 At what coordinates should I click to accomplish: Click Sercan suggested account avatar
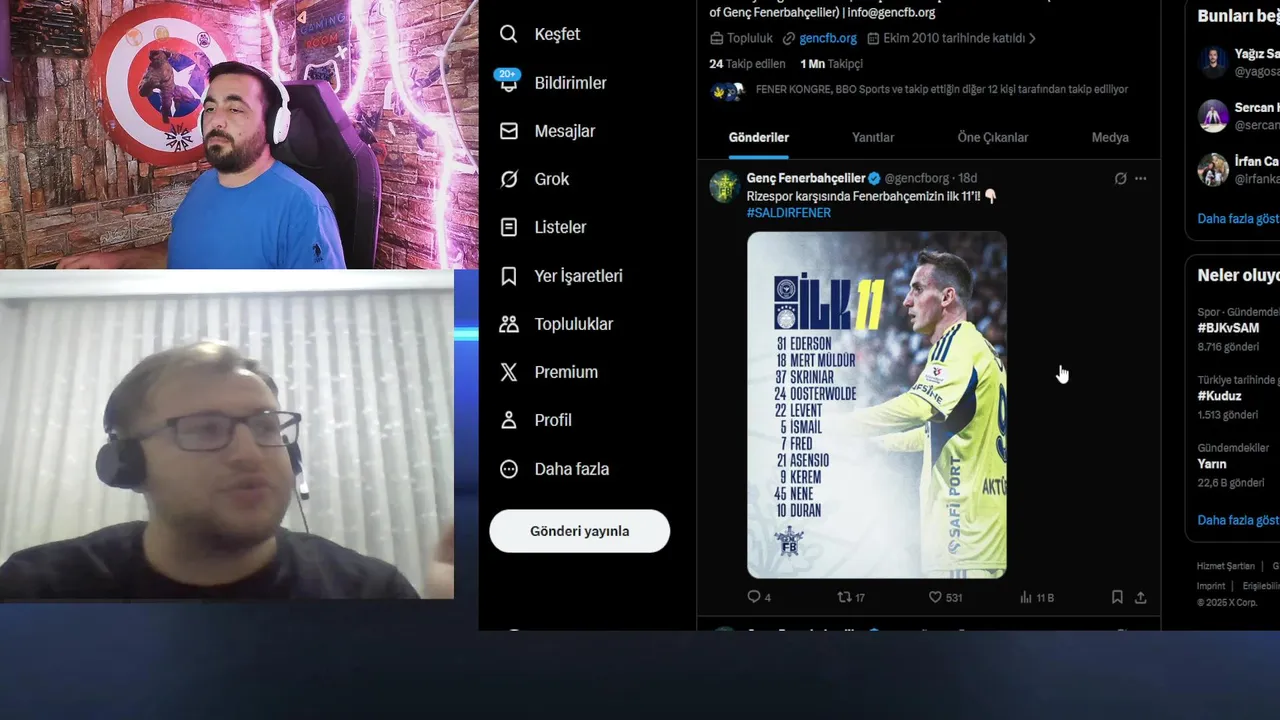click(x=1213, y=115)
